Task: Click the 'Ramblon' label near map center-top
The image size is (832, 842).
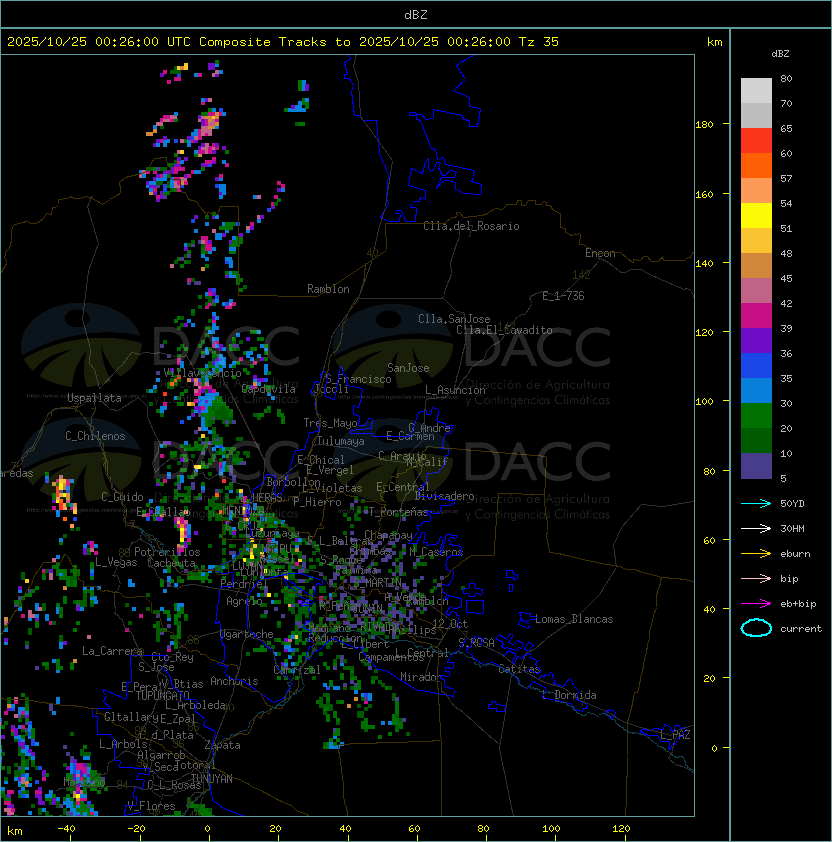Action: click(328, 289)
